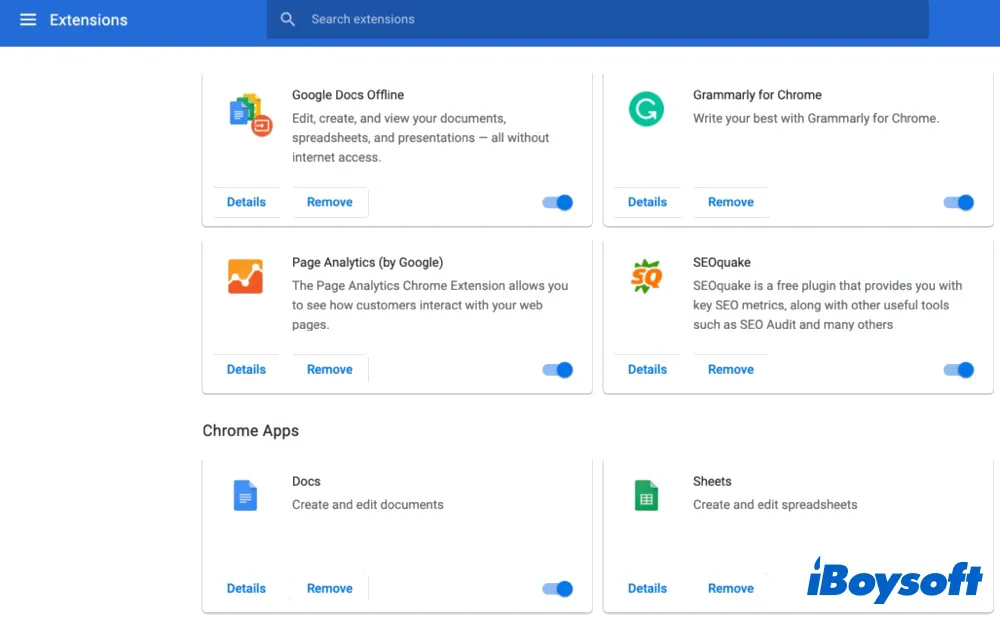
Task: Open the hamburger main menu
Action: (28, 20)
